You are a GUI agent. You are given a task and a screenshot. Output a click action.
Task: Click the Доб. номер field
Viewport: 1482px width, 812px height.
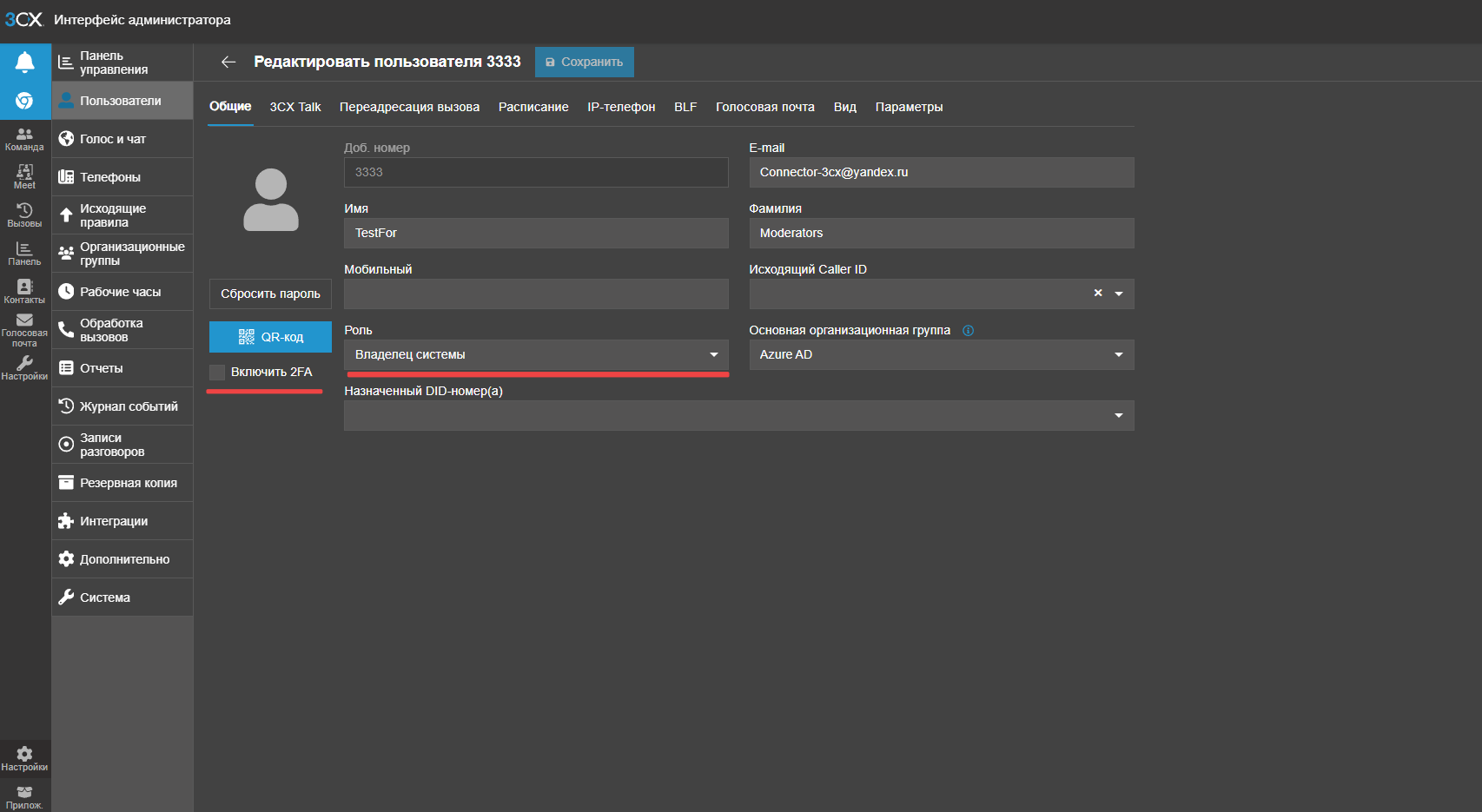[536, 172]
